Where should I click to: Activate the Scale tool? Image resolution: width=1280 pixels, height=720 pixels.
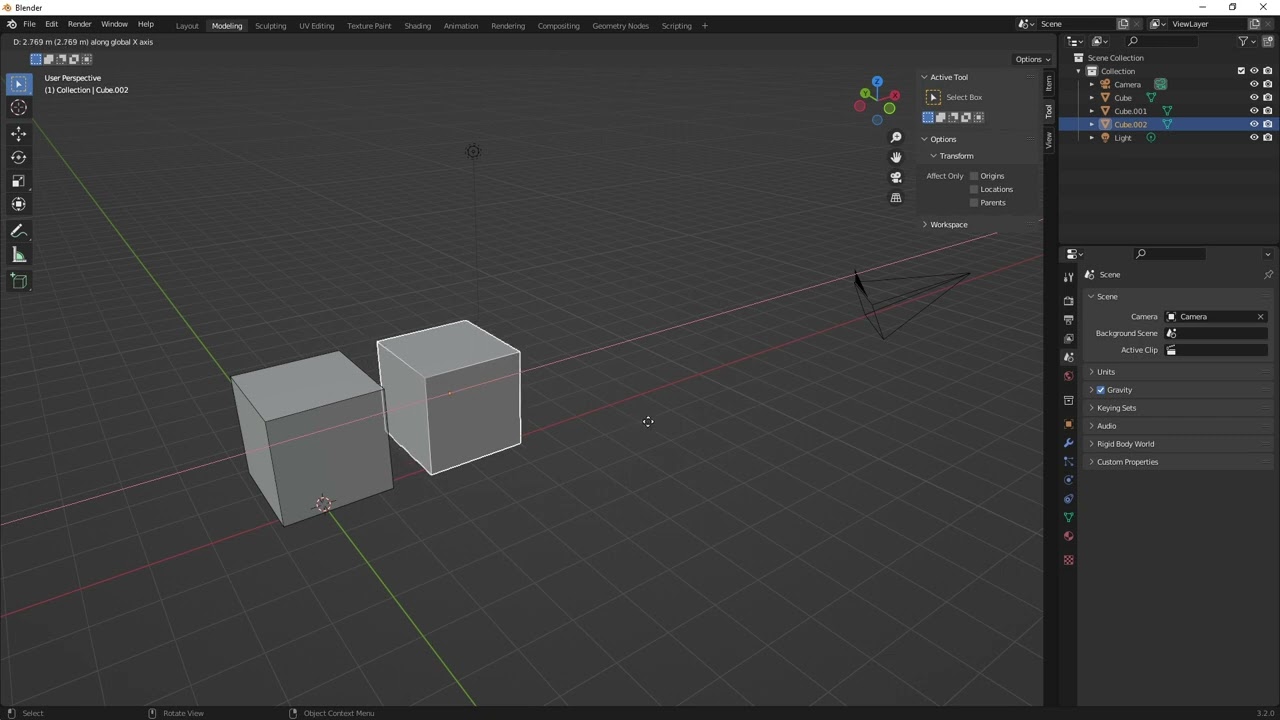(18, 181)
